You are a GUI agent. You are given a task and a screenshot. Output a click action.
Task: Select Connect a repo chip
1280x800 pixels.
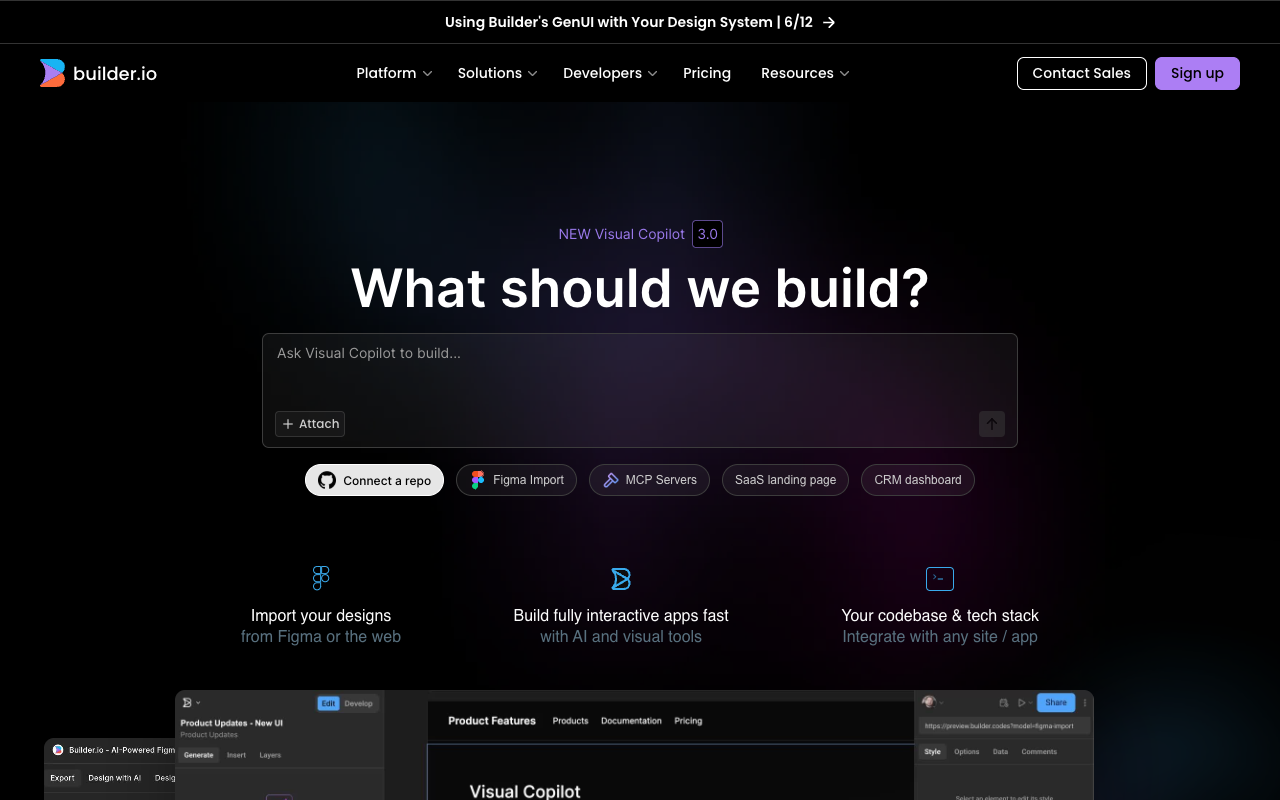pyautogui.click(x=374, y=480)
